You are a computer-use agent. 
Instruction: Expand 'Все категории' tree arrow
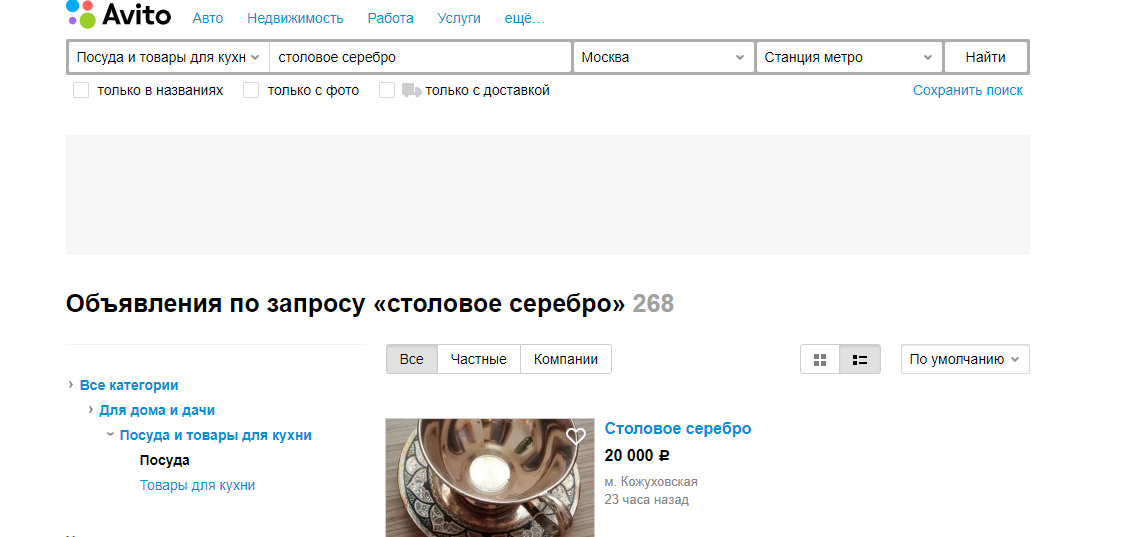(x=71, y=384)
